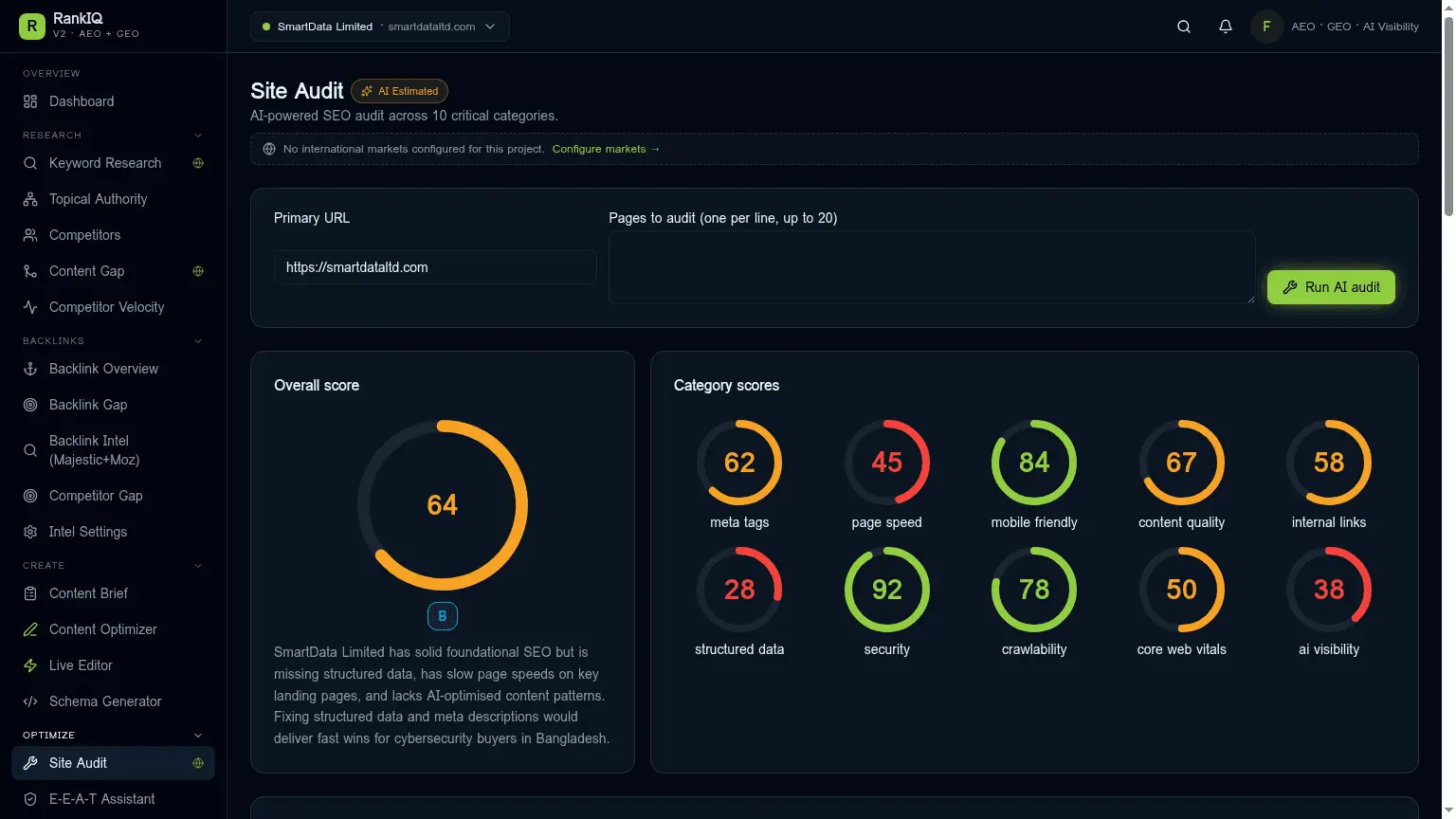Click the 'Site Audit' page title

(x=297, y=91)
